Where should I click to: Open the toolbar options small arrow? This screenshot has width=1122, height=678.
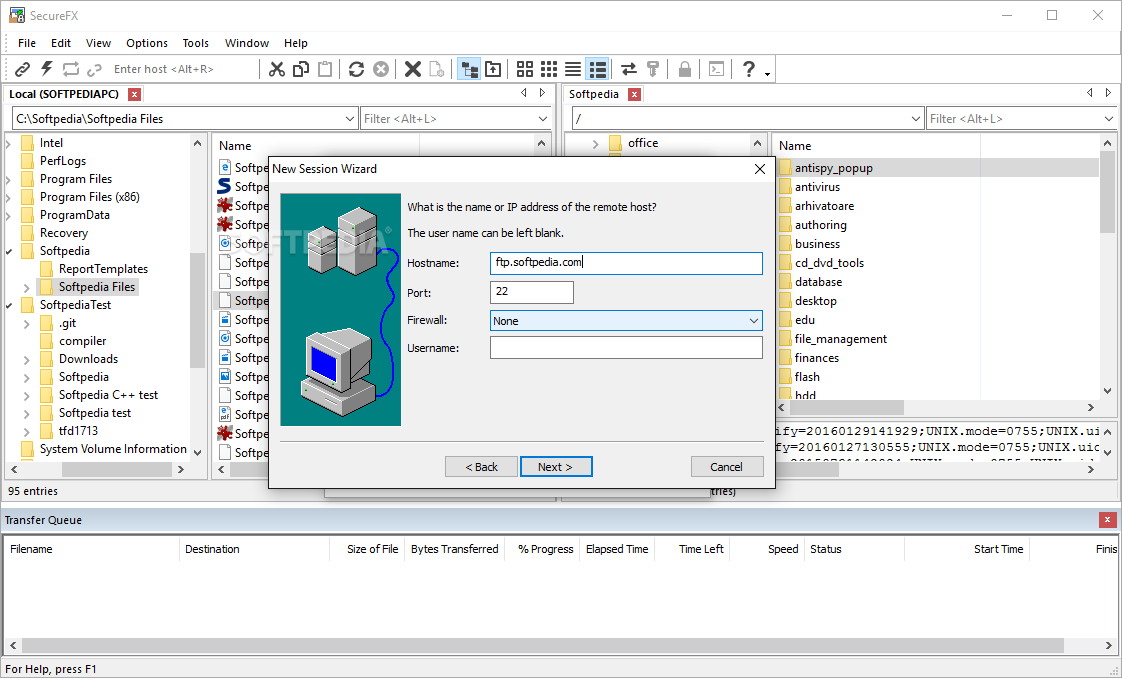[767, 74]
